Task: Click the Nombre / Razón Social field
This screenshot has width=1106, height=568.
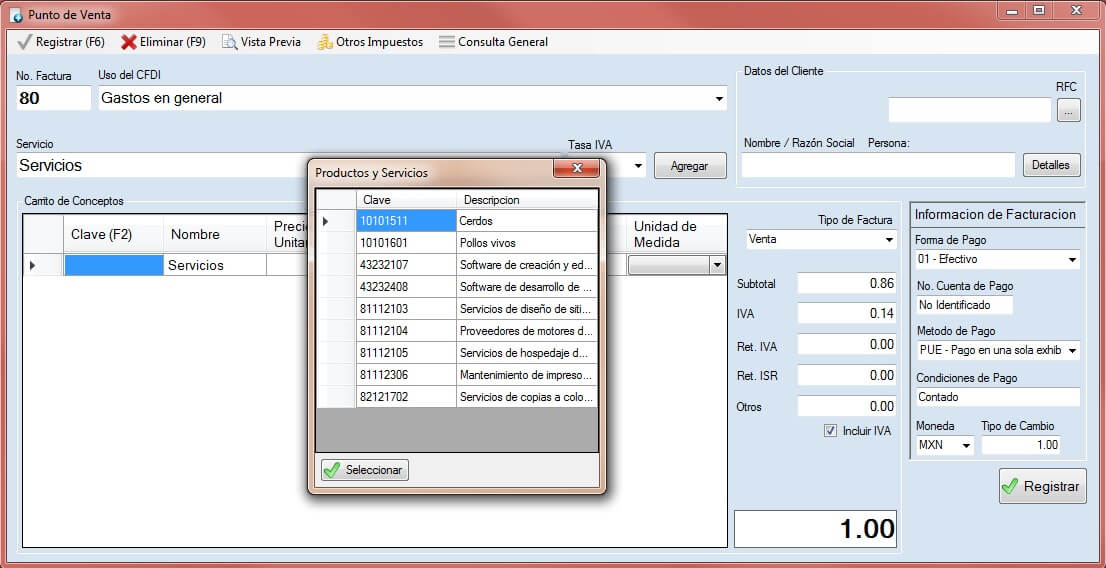Action: click(878, 166)
